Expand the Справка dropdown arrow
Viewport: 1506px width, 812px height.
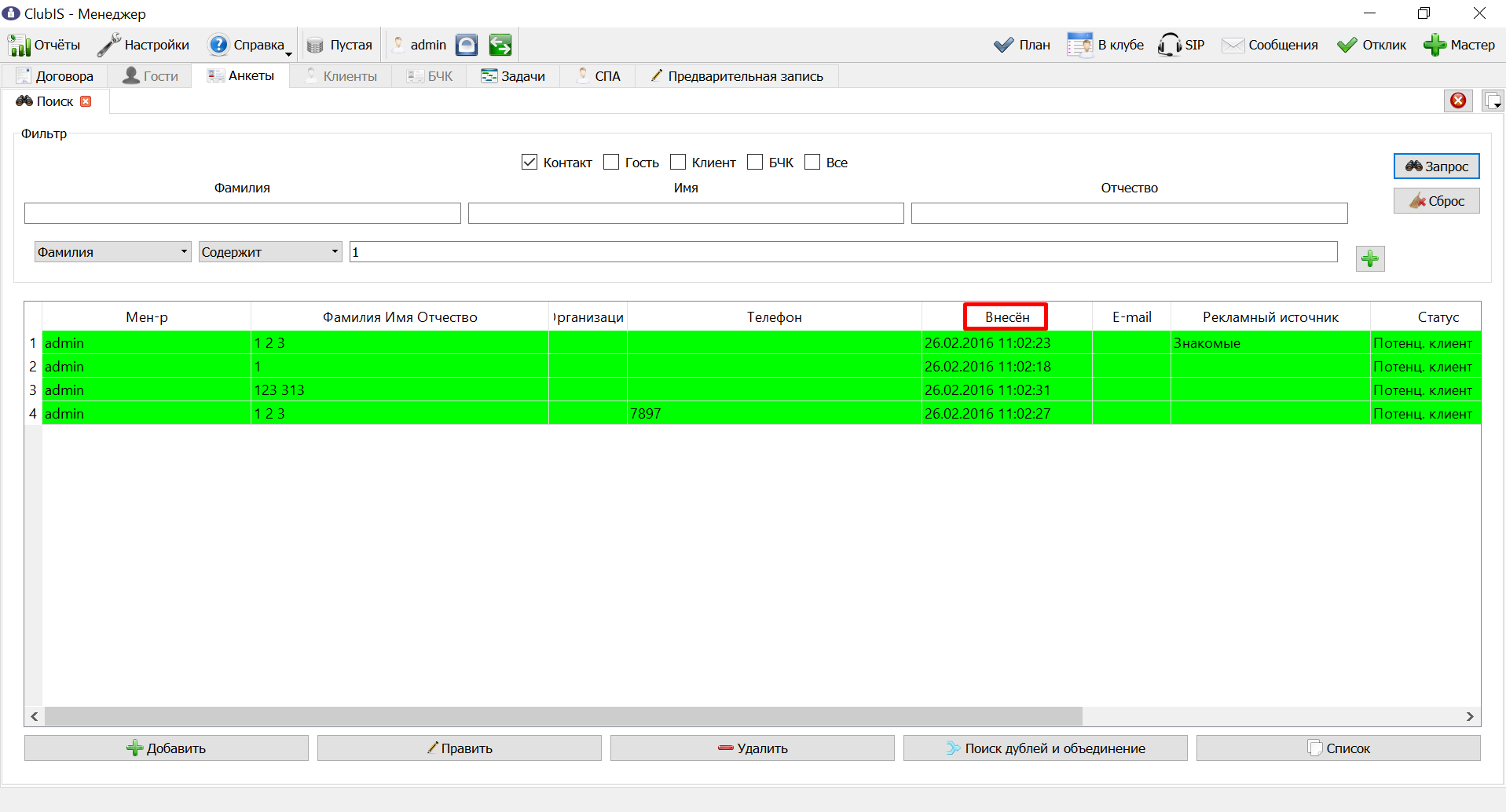288,53
